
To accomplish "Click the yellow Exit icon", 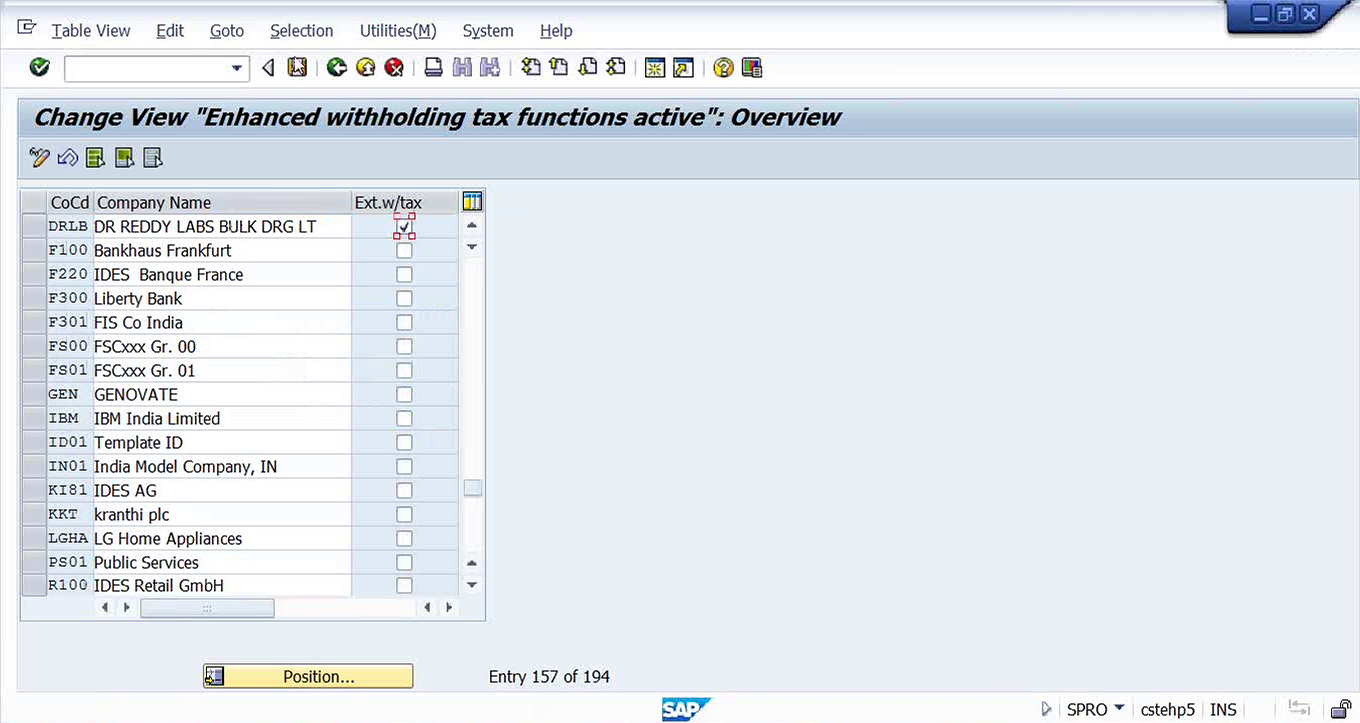I will click(366, 68).
